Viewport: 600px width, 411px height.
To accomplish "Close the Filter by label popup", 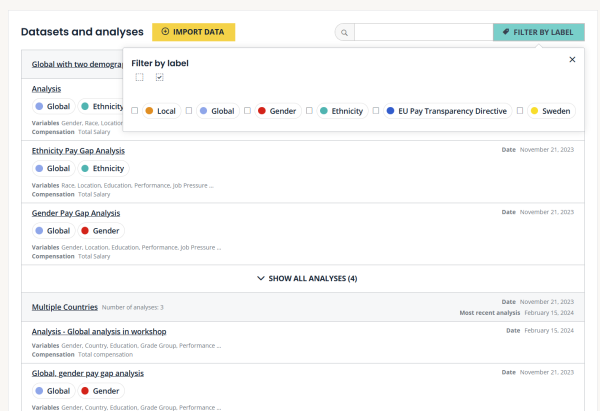I will tap(572, 60).
